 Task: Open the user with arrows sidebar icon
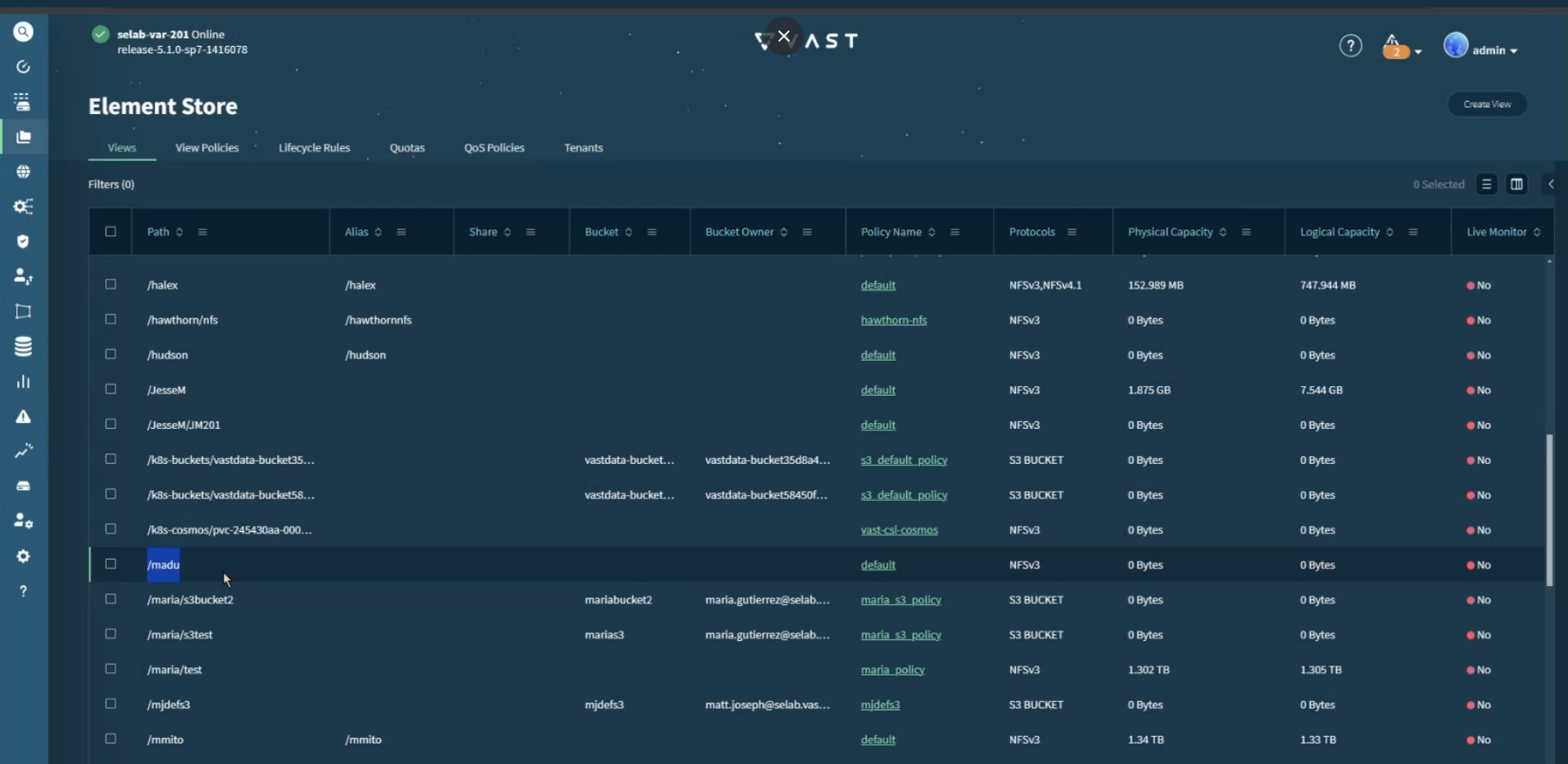(x=23, y=276)
